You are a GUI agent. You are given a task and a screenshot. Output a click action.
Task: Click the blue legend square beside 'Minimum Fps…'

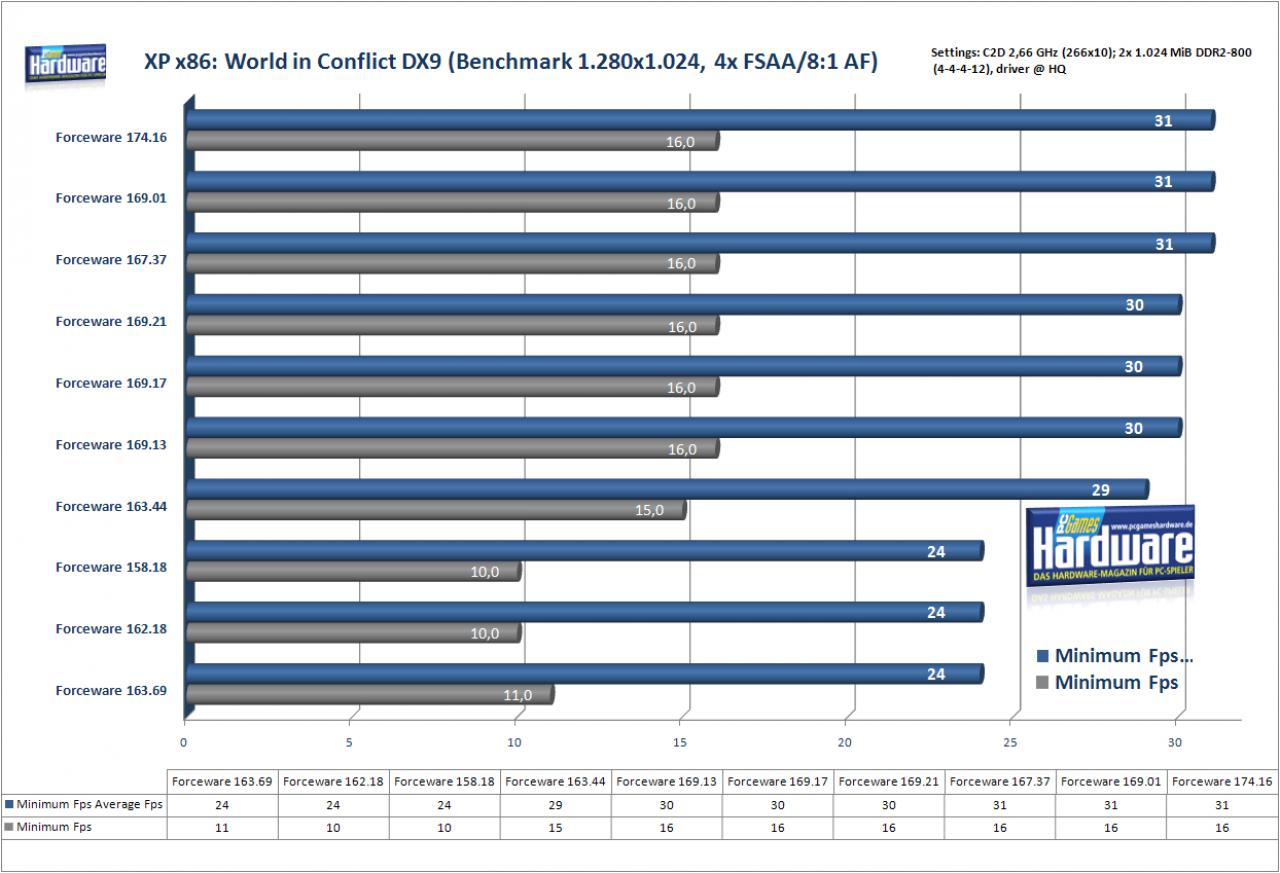click(x=1042, y=657)
